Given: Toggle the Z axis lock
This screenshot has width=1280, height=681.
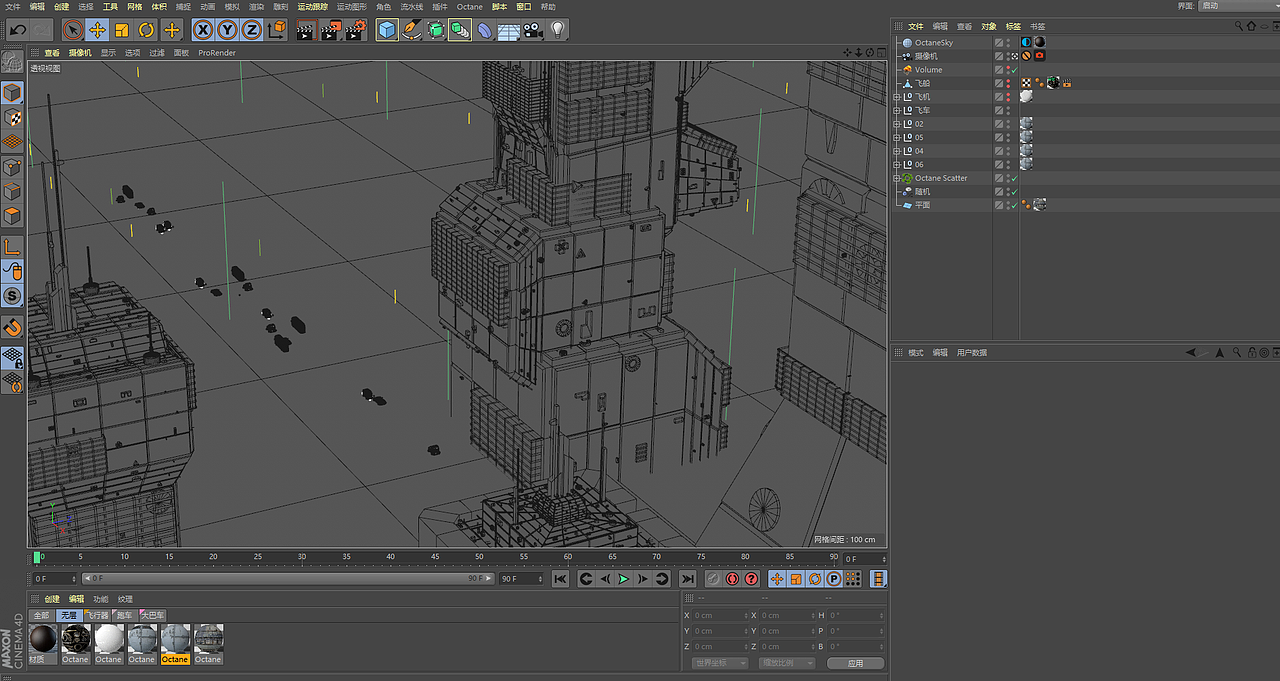Looking at the screenshot, I should (251, 30).
